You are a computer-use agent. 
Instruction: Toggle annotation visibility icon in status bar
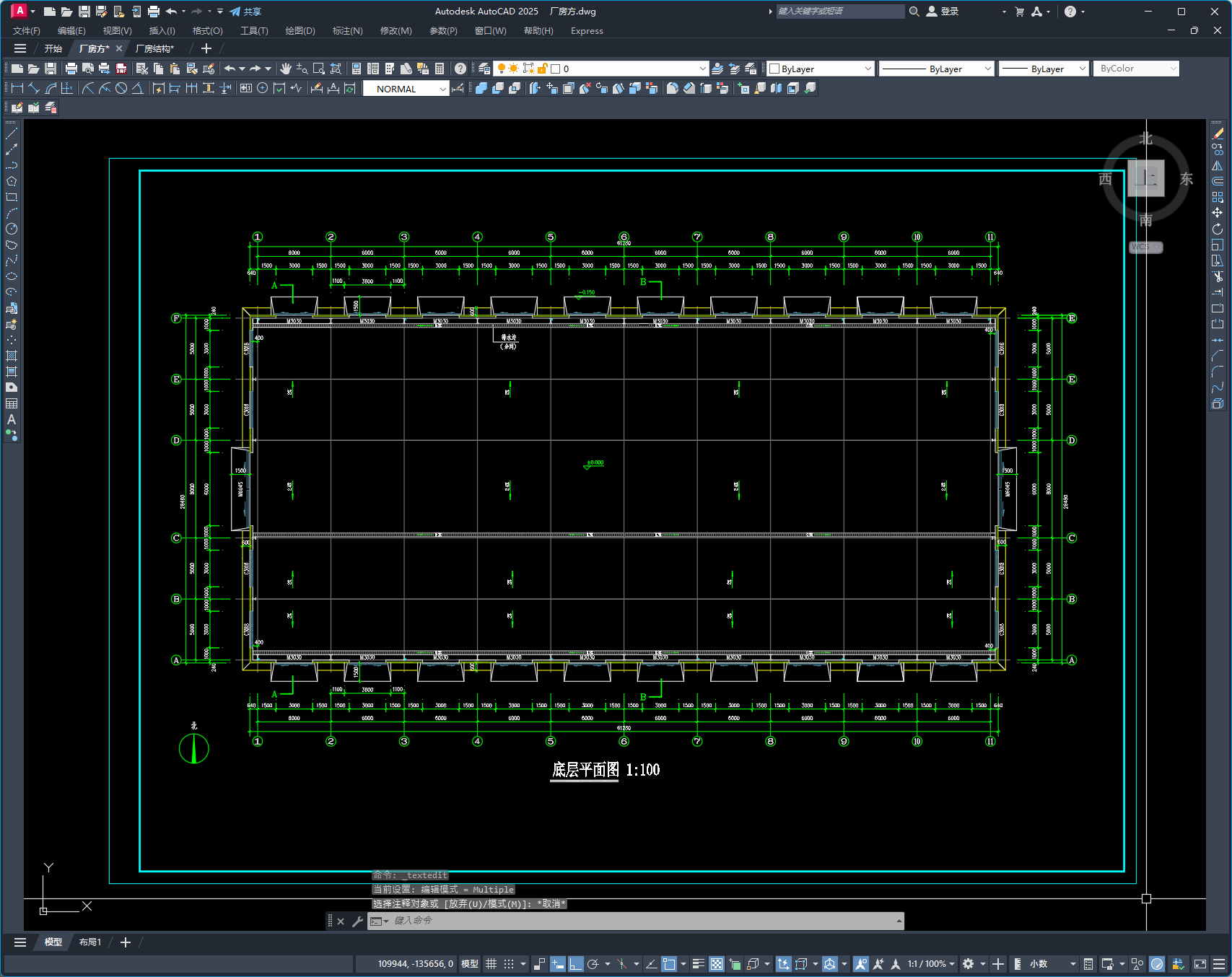[861, 964]
